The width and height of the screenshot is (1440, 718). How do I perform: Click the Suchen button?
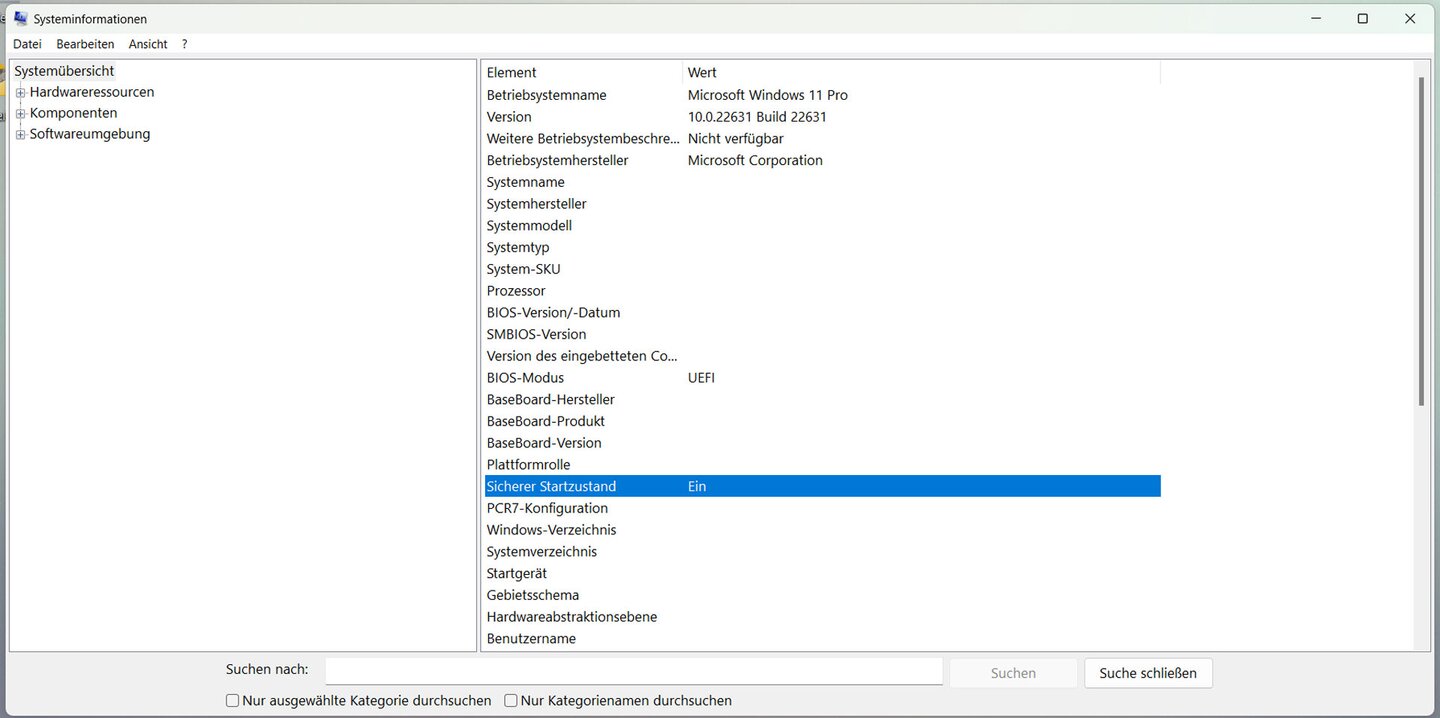pyautogui.click(x=1013, y=672)
